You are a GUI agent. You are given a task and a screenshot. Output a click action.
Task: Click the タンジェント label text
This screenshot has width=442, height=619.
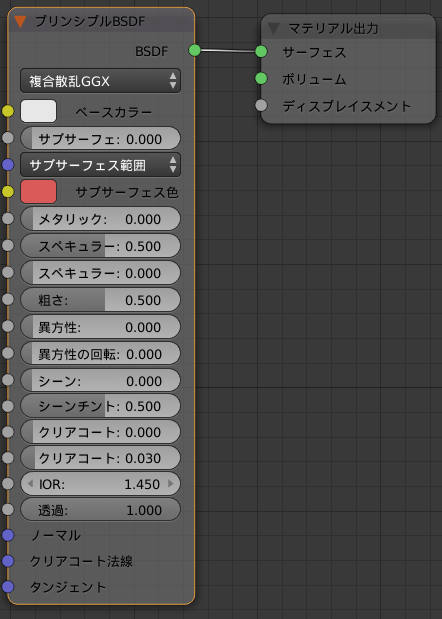coord(68,587)
